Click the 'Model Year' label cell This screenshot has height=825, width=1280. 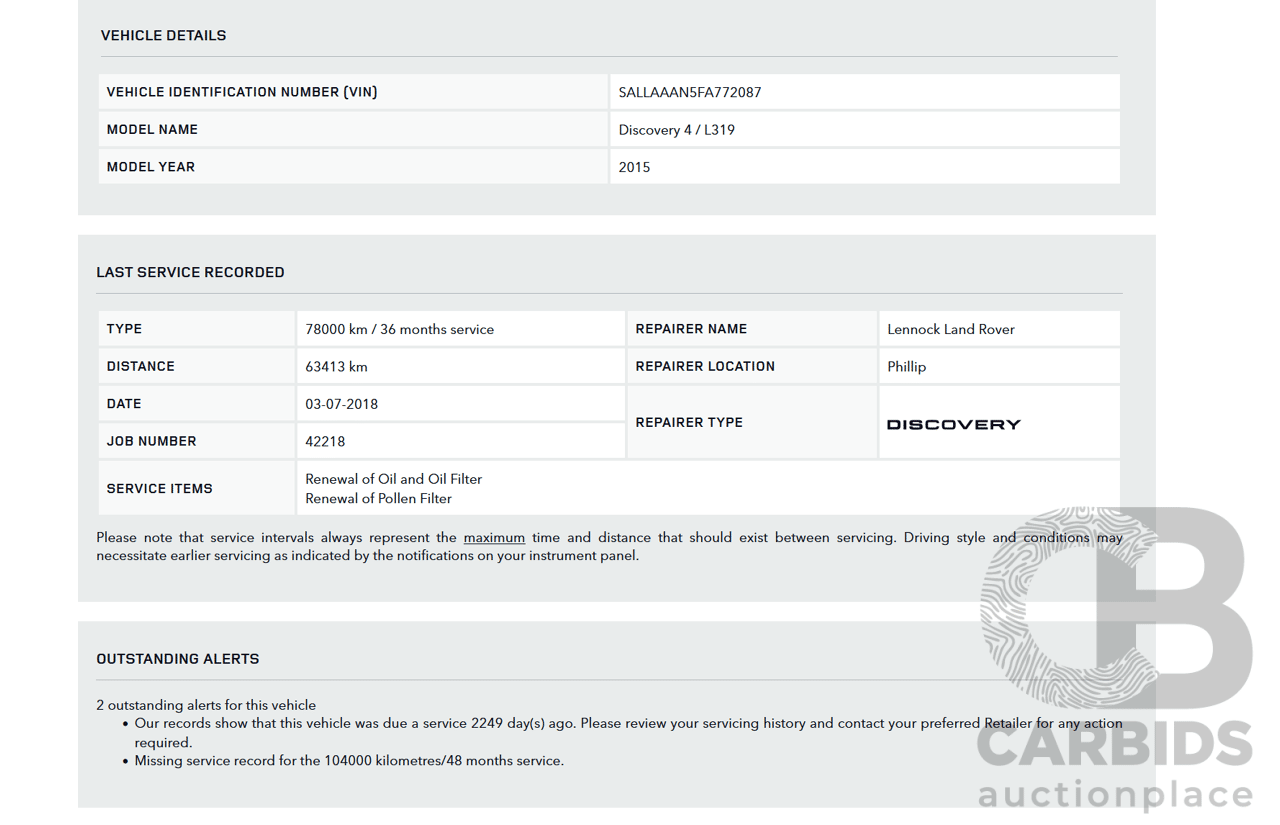pyautogui.click(x=353, y=167)
